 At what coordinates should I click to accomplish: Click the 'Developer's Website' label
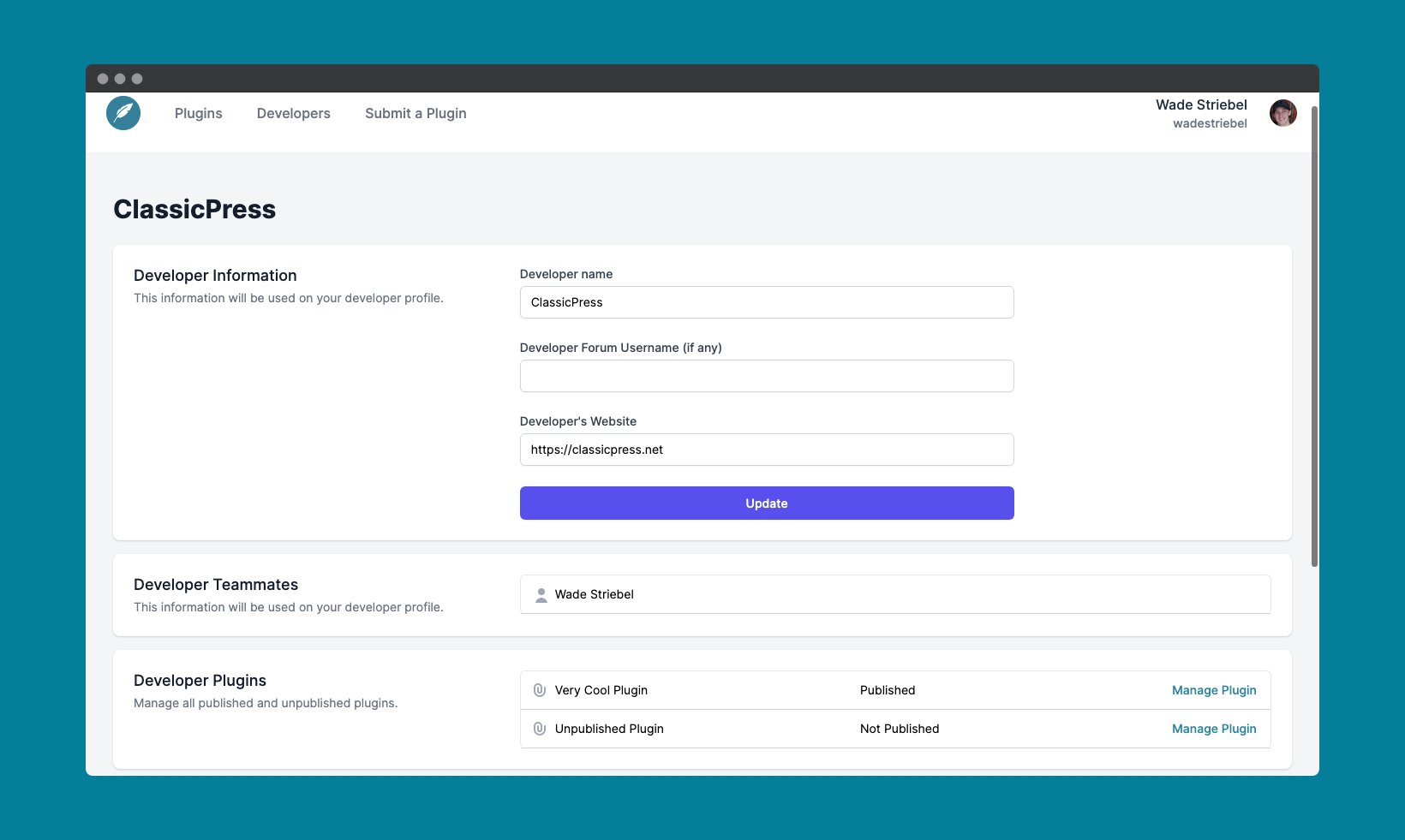(578, 421)
